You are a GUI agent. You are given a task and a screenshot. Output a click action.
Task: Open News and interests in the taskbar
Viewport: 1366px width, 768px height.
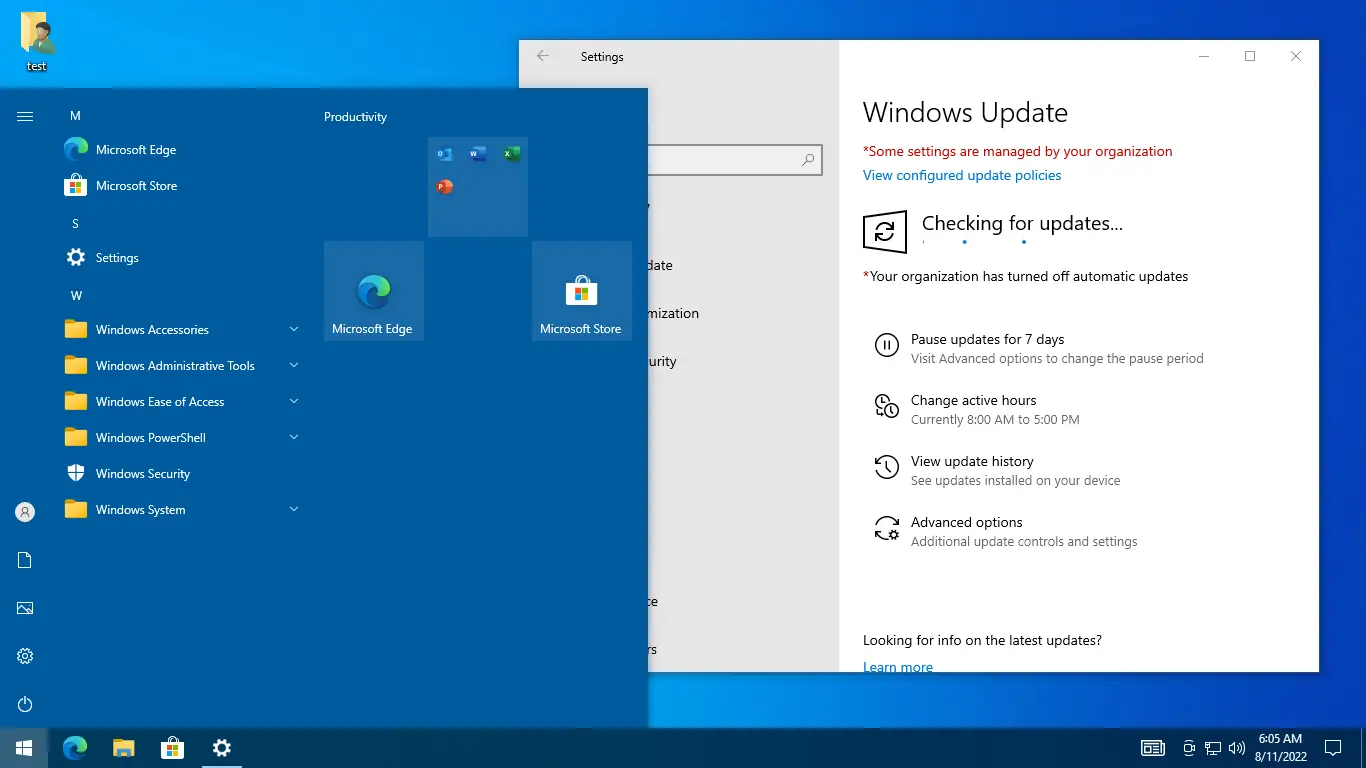coord(1153,748)
